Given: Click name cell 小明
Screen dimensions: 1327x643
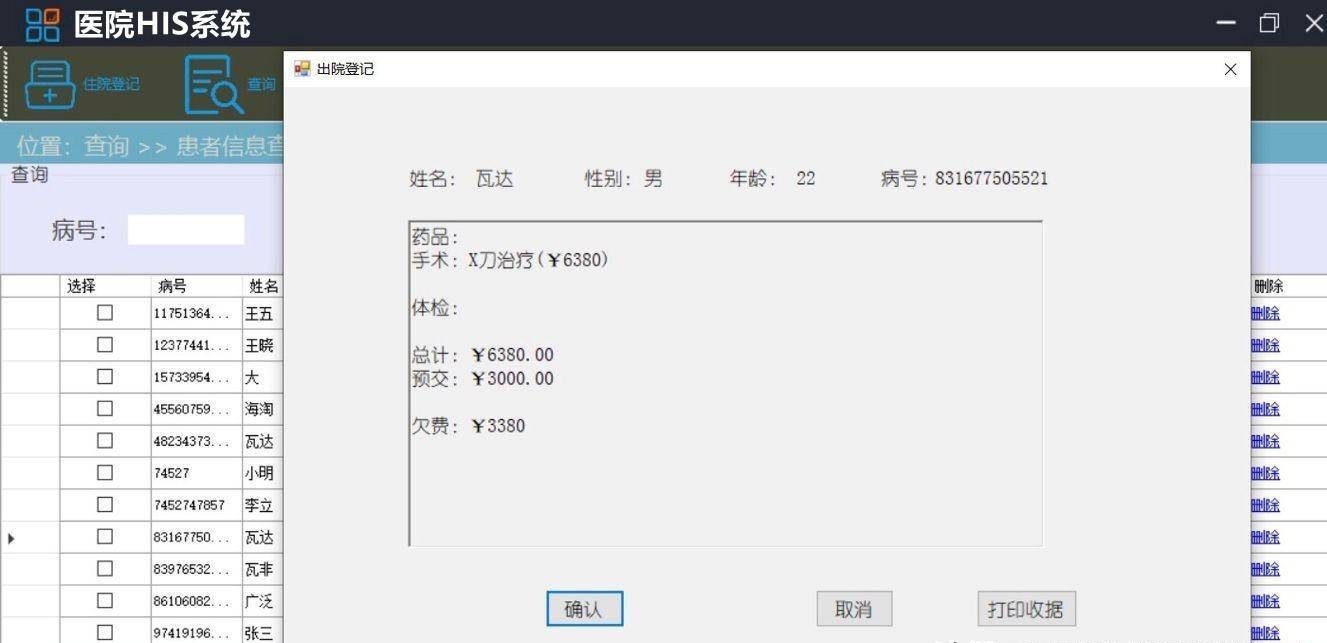Looking at the screenshot, I should 263,474.
